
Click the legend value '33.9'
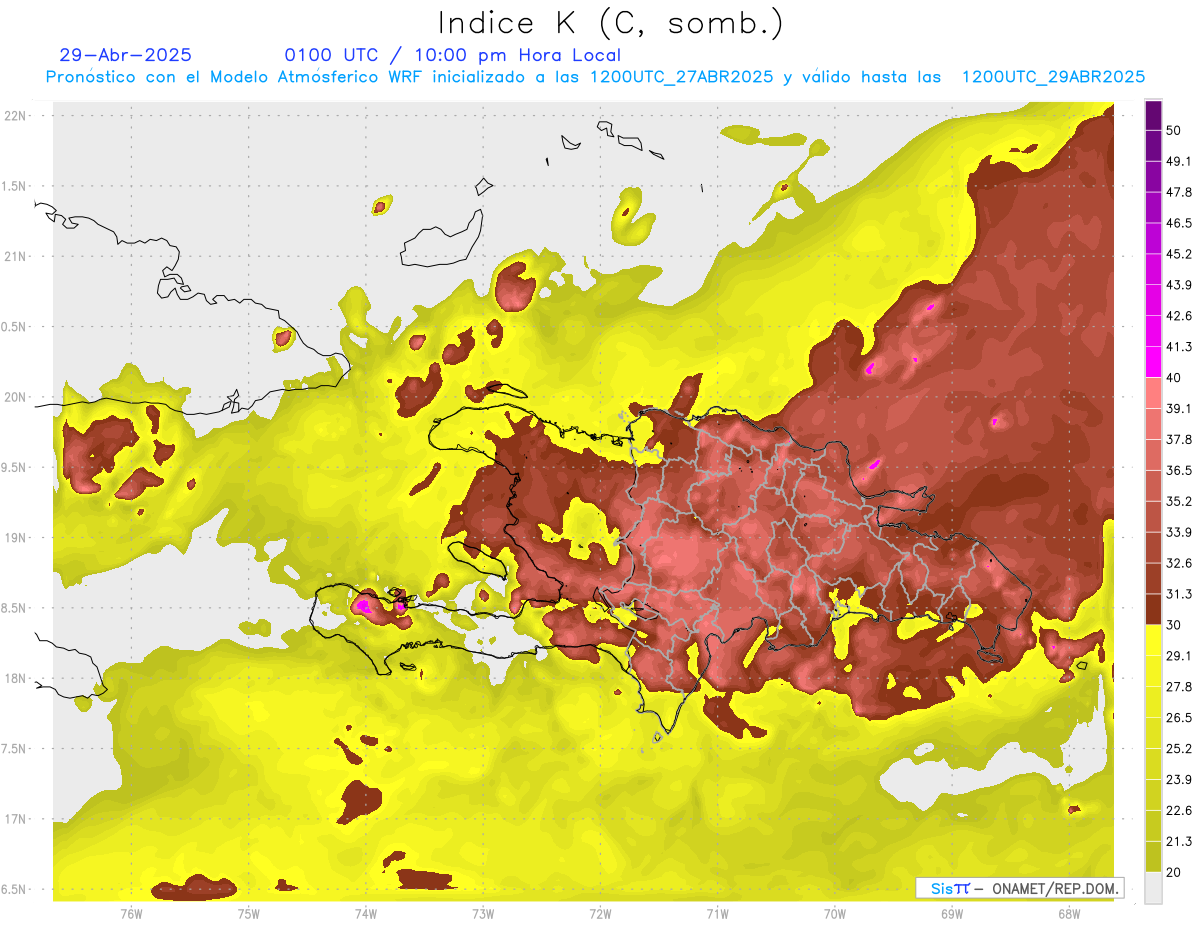pyautogui.click(x=1179, y=532)
